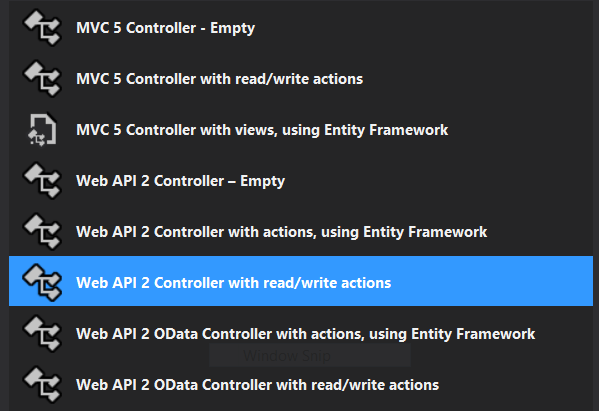Click icon beside MVC 5 read/write actions
This screenshot has height=411, width=599.
42,79
